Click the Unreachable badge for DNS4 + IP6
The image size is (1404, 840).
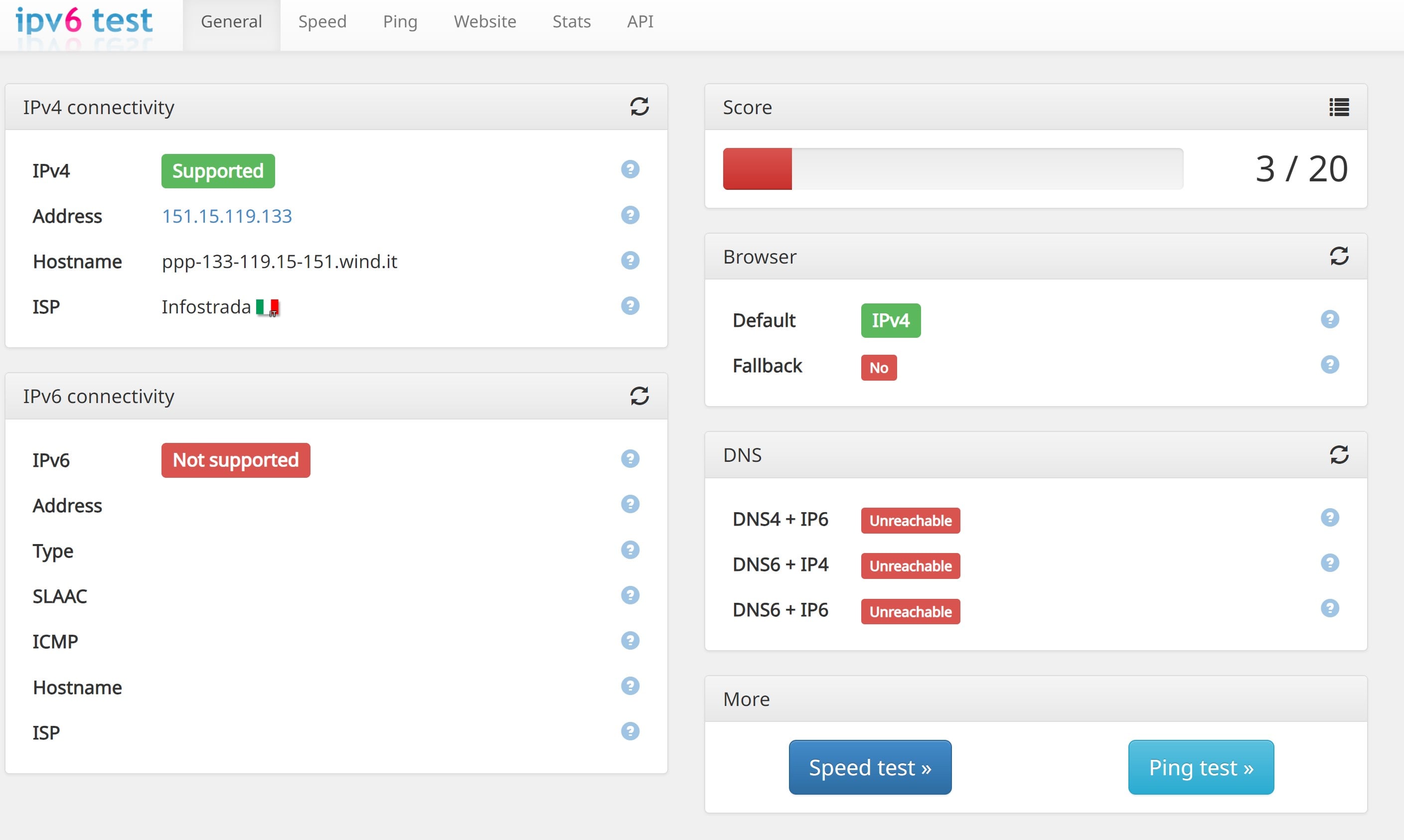tap(911, 521)
